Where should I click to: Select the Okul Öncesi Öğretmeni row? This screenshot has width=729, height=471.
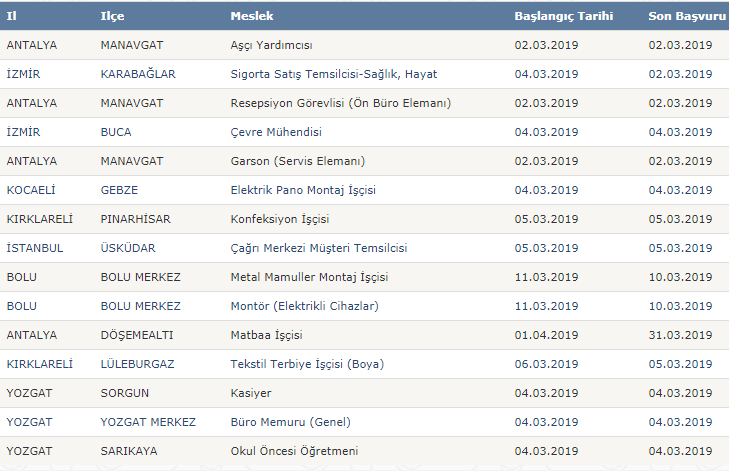364,451
